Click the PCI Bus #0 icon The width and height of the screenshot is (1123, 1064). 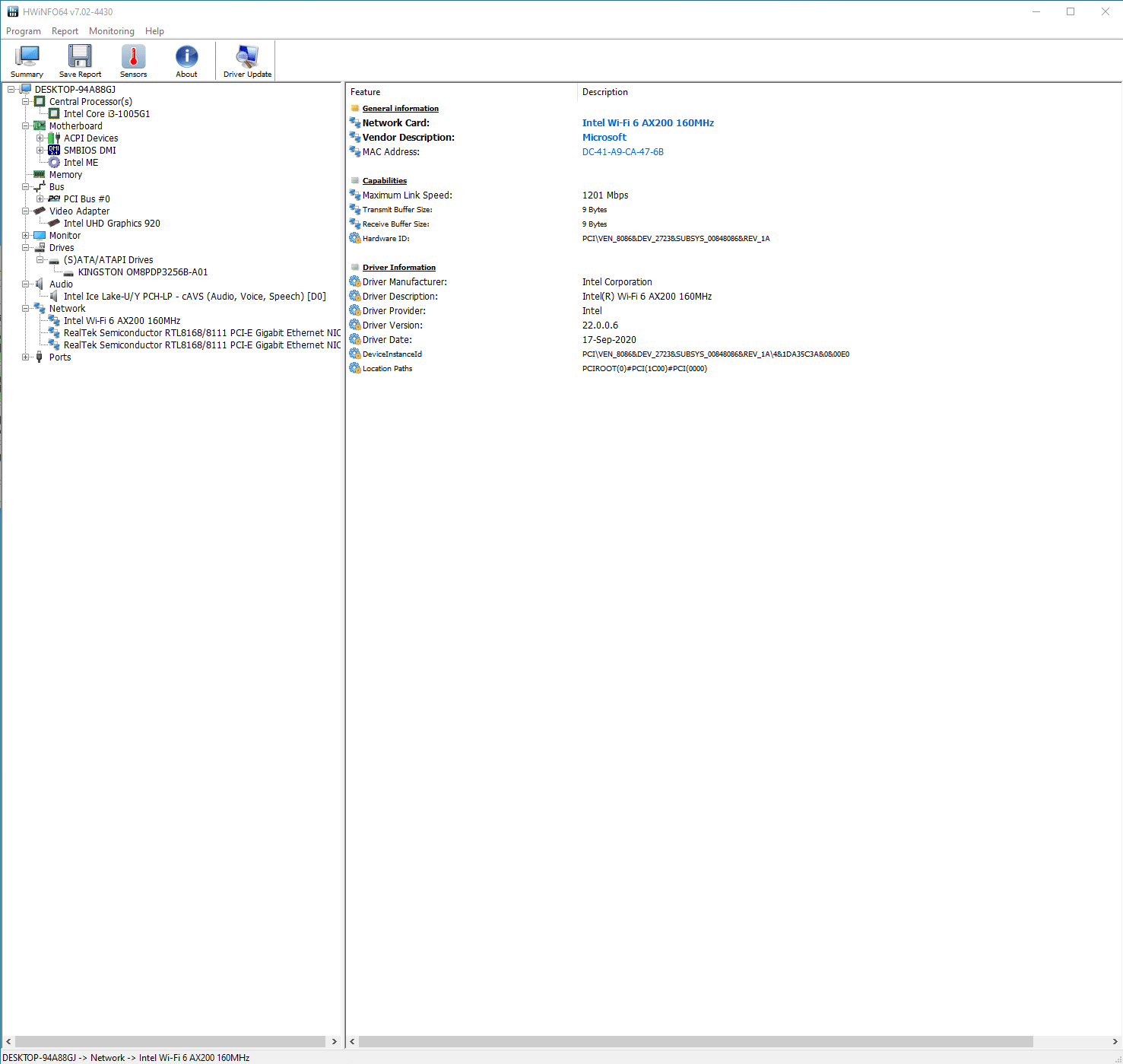pos(54,199)
